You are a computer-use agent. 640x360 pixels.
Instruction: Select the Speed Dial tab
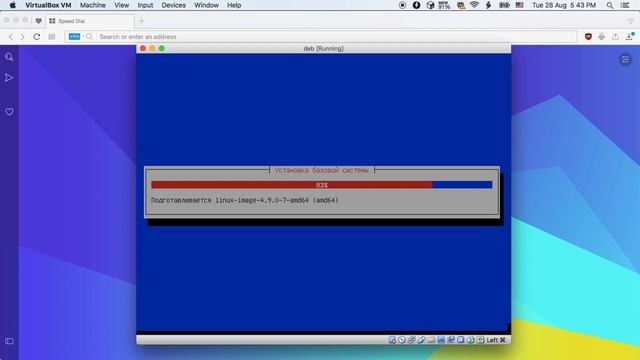tap(90, 21)
